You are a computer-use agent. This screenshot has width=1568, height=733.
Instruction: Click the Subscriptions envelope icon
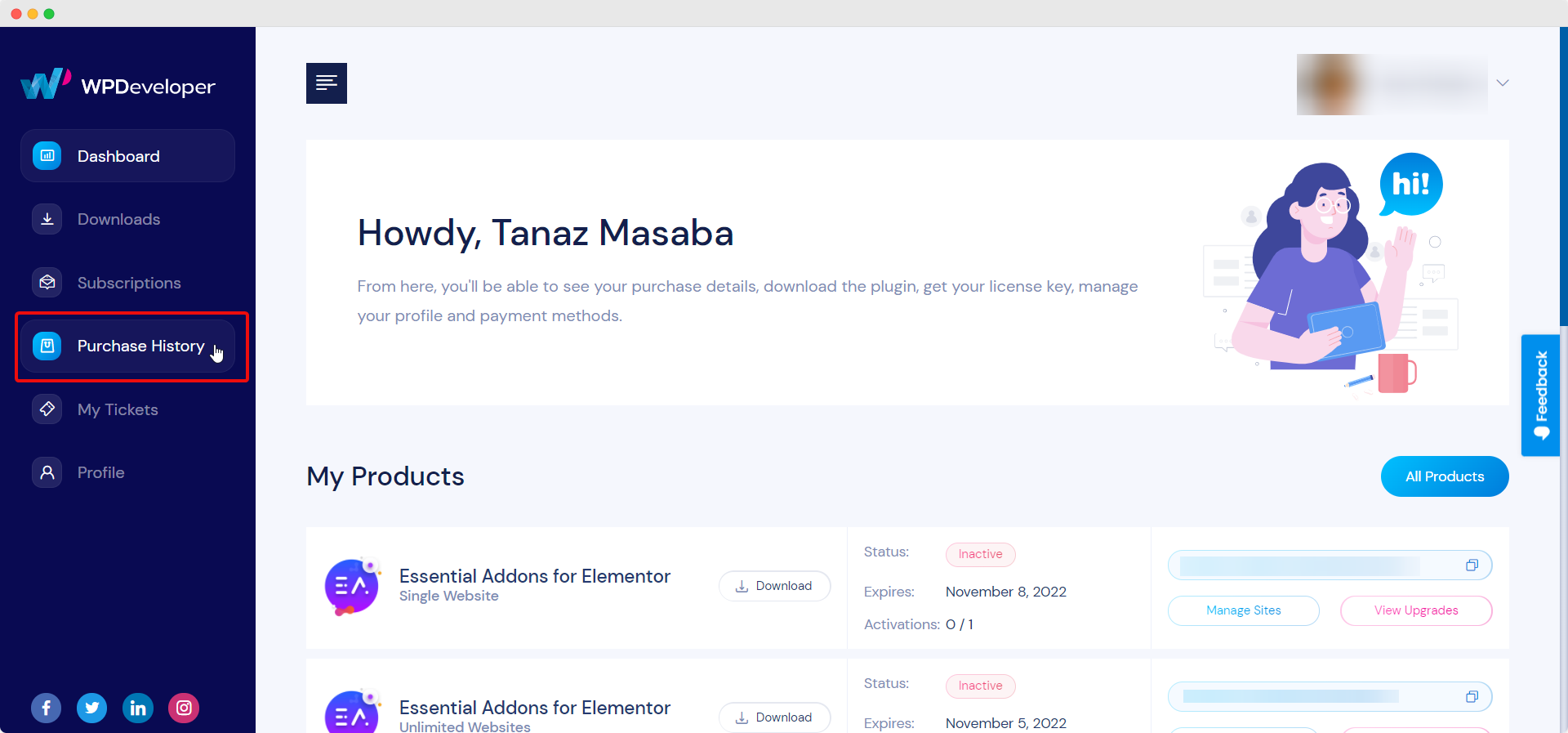click(47, 283)
